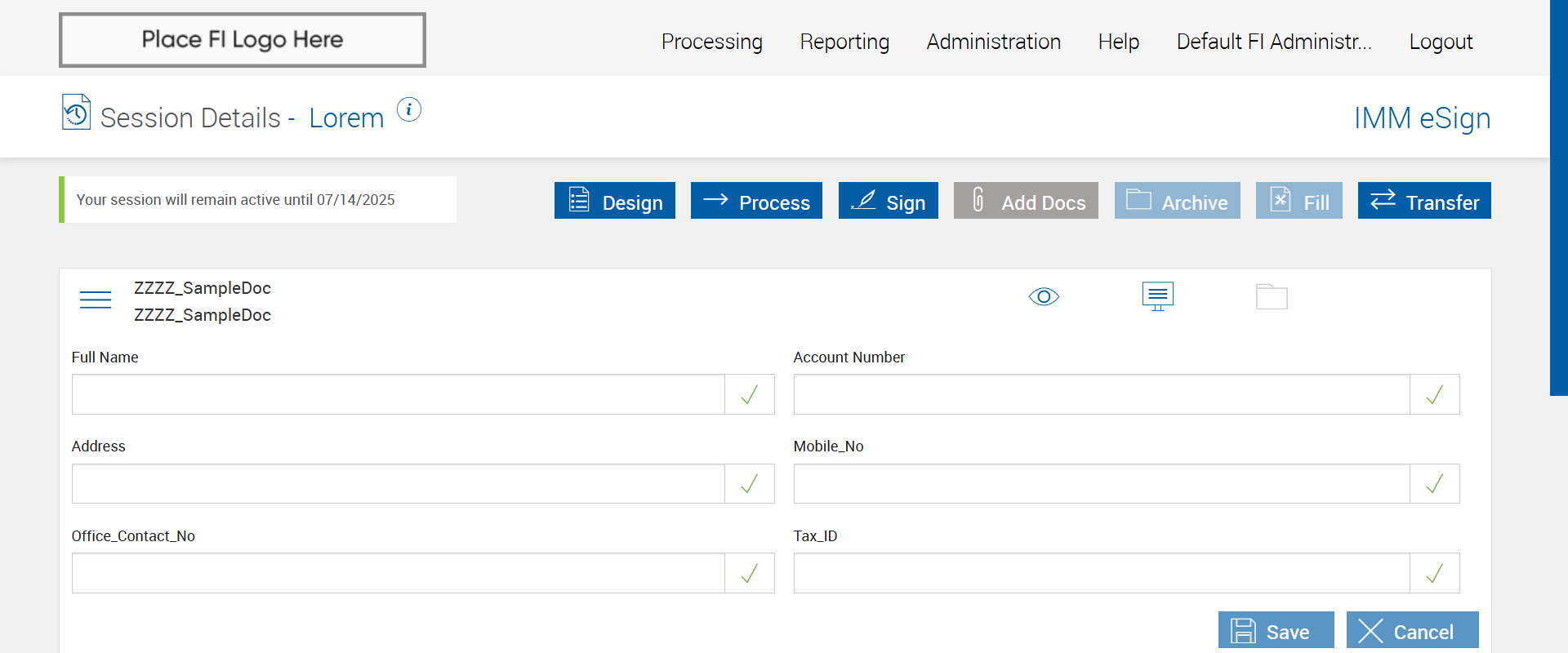Toggle the eye preview icon for ZZZZ_SampleDoc

click(x=1044, y=296)
